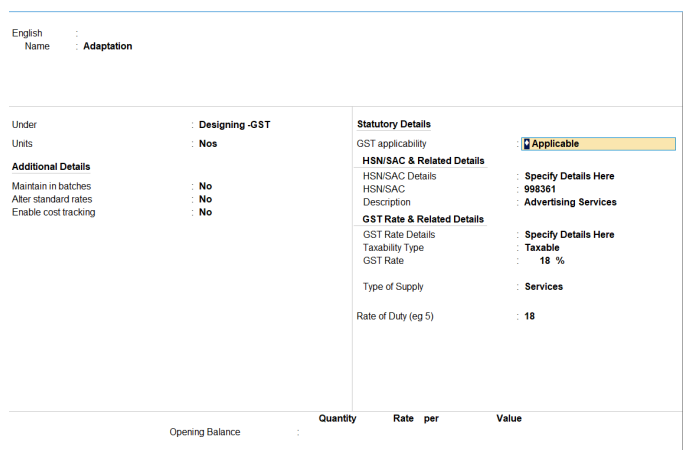Viewport: 698px width, 456px height.
Task: Click the English language alias field
Action: [100, 33]
